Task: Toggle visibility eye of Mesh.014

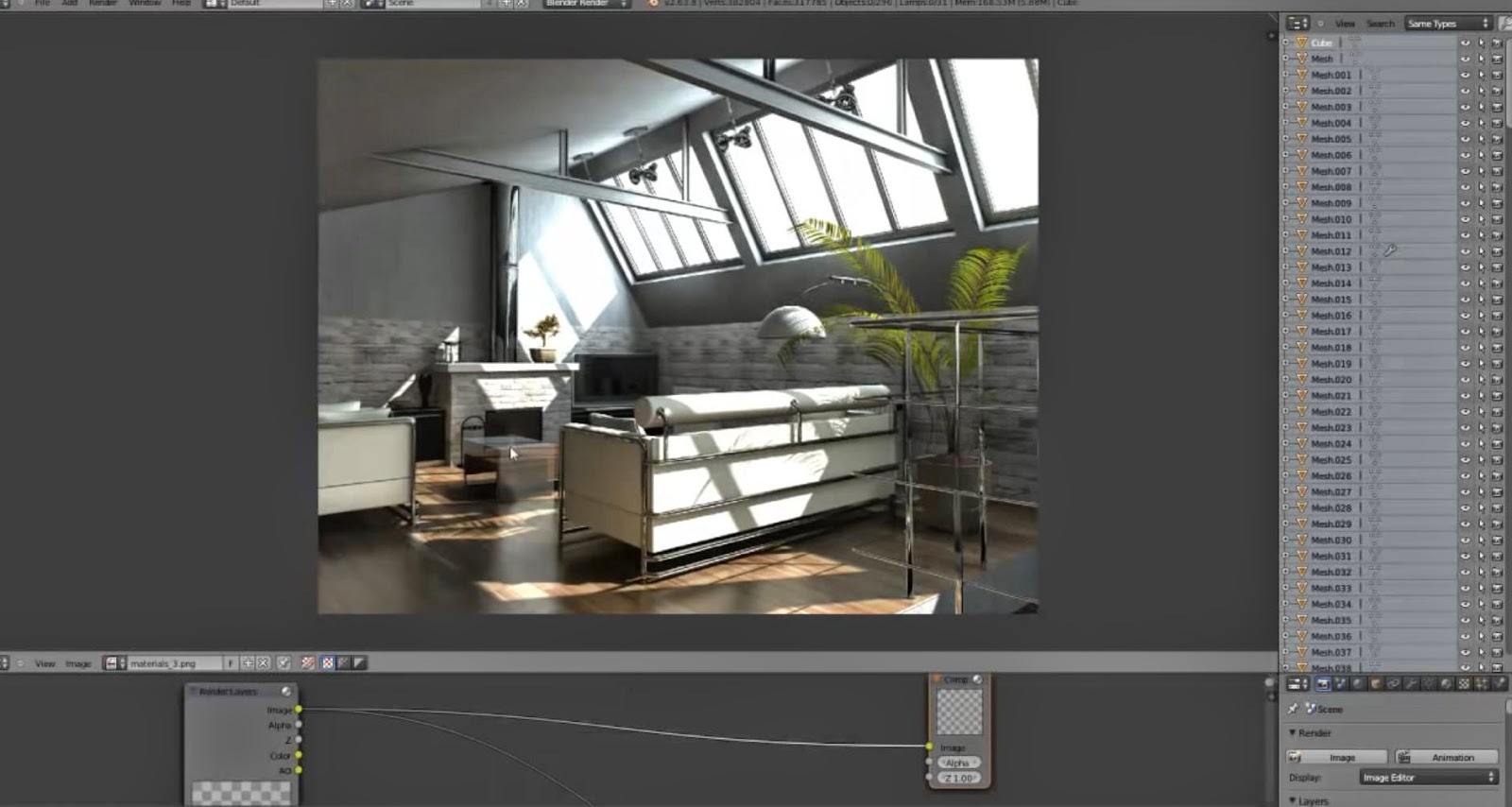Action: 1466,283
